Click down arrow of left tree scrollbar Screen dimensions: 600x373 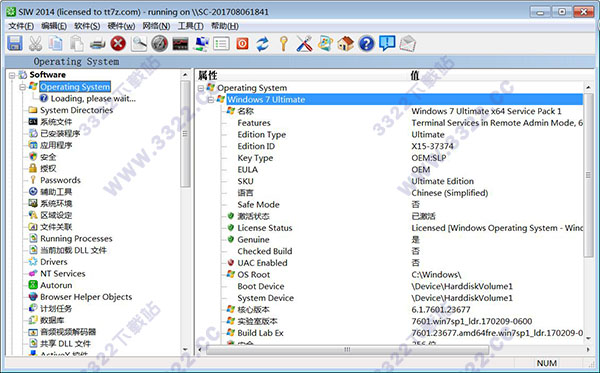[186, 349]
